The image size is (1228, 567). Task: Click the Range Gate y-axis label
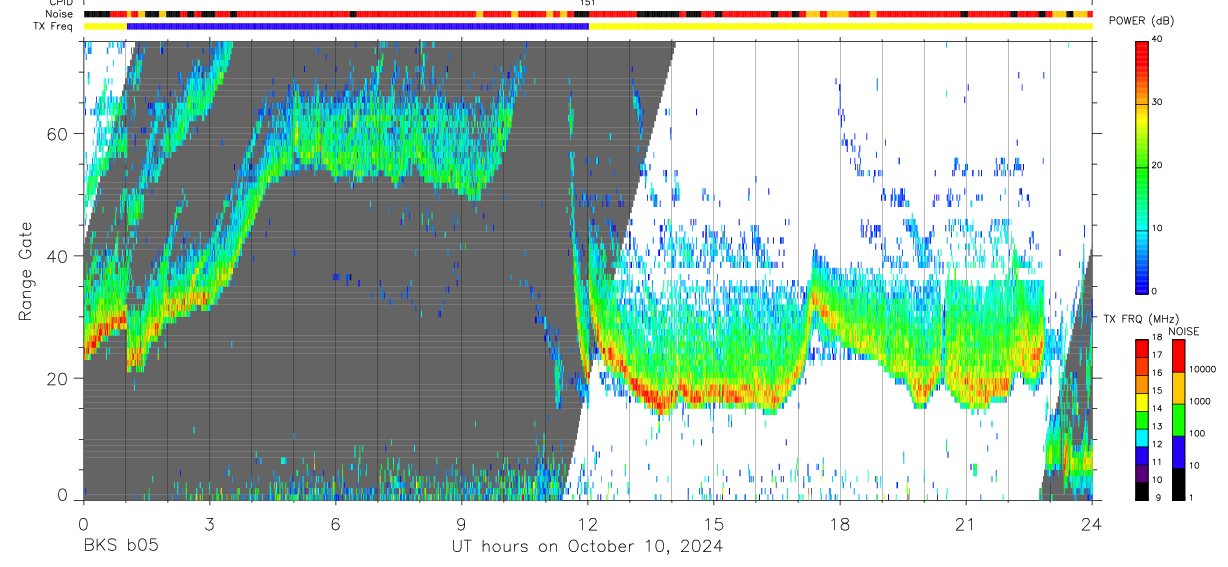[25, 272]
